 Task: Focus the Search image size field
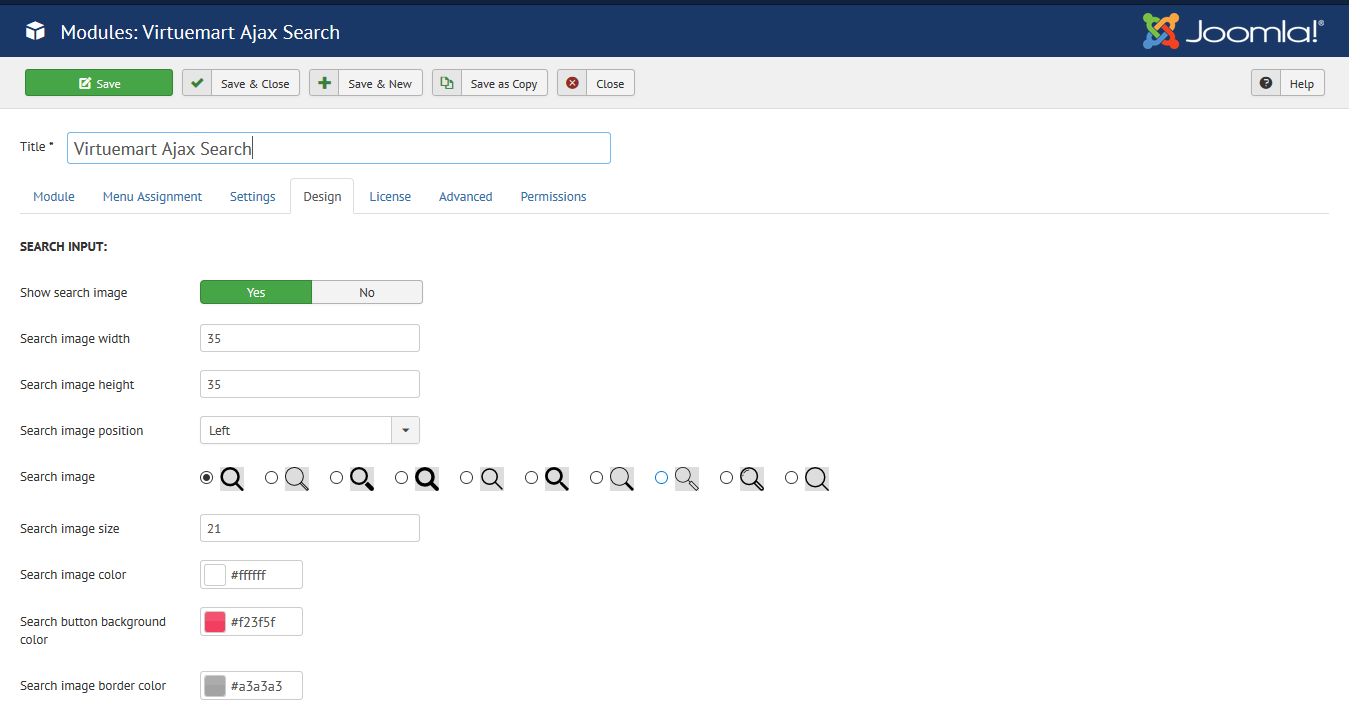pyautogui.click(x=310, y=528)
